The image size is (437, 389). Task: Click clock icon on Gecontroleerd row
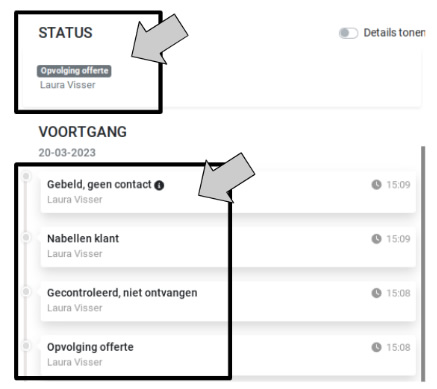pos(376,293)
